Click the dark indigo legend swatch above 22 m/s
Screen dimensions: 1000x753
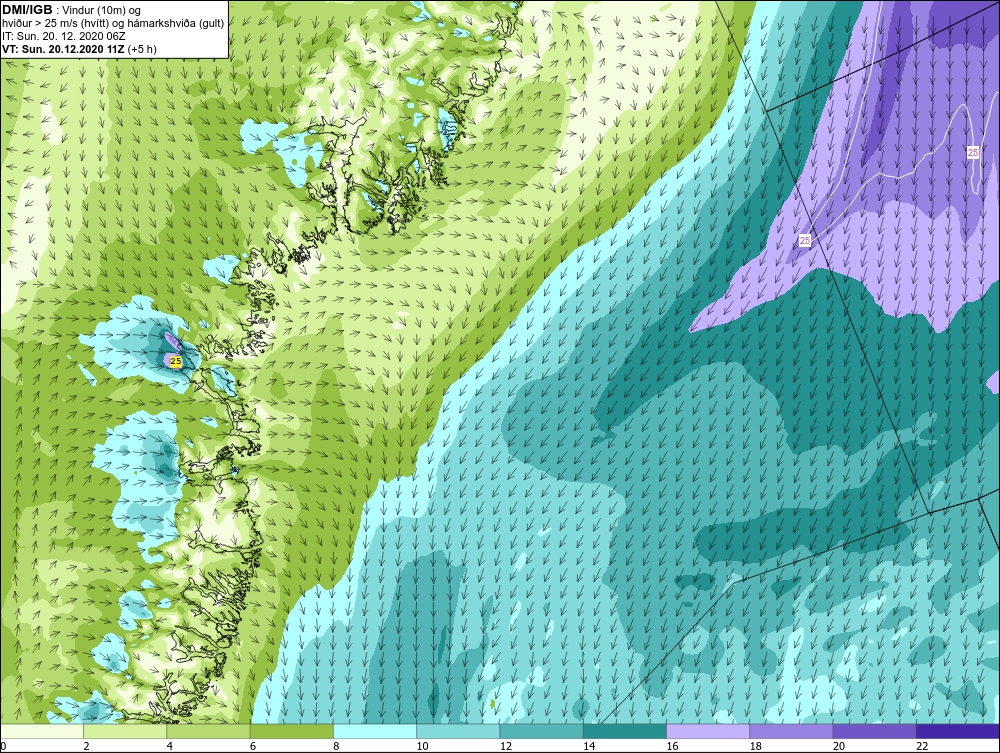coord(958,731)
